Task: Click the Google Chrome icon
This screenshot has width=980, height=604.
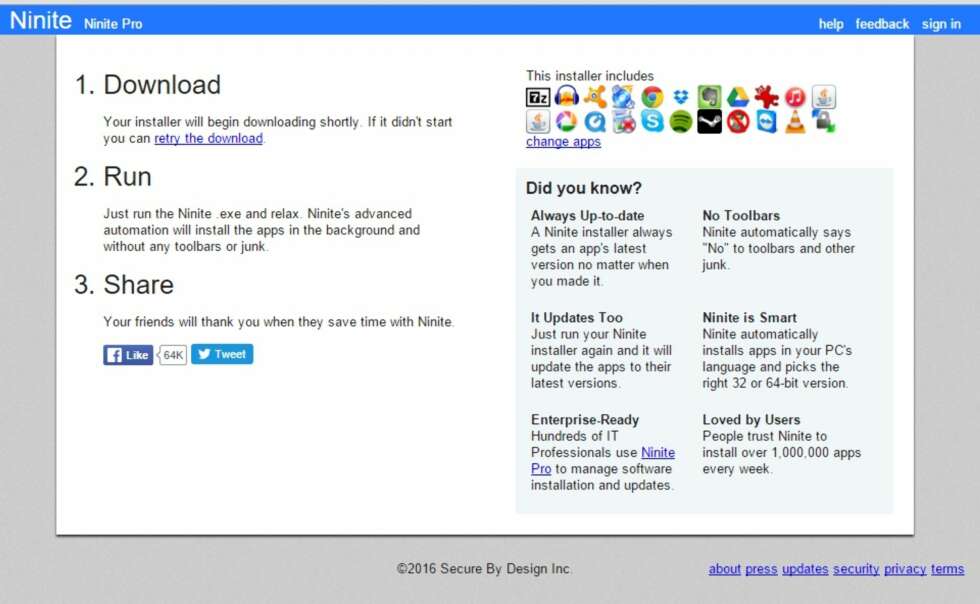Action: click(x=652, y=97)
